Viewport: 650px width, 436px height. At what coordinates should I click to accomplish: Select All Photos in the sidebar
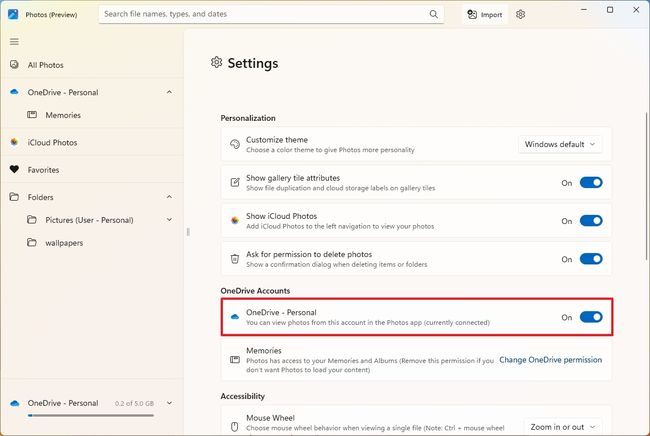coord(46,65)
